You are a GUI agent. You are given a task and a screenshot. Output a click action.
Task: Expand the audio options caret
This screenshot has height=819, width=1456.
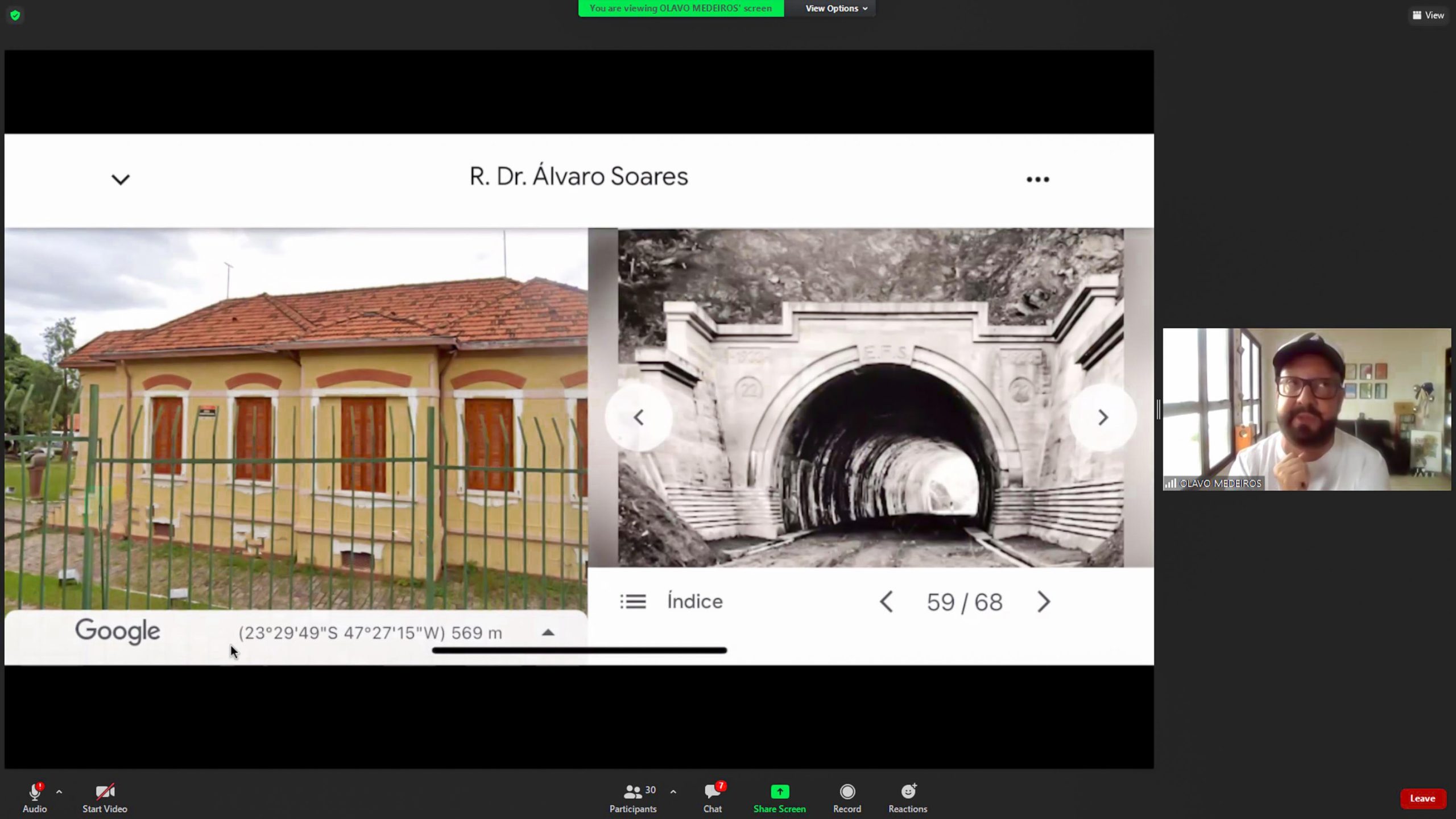[x=59, y=792]
